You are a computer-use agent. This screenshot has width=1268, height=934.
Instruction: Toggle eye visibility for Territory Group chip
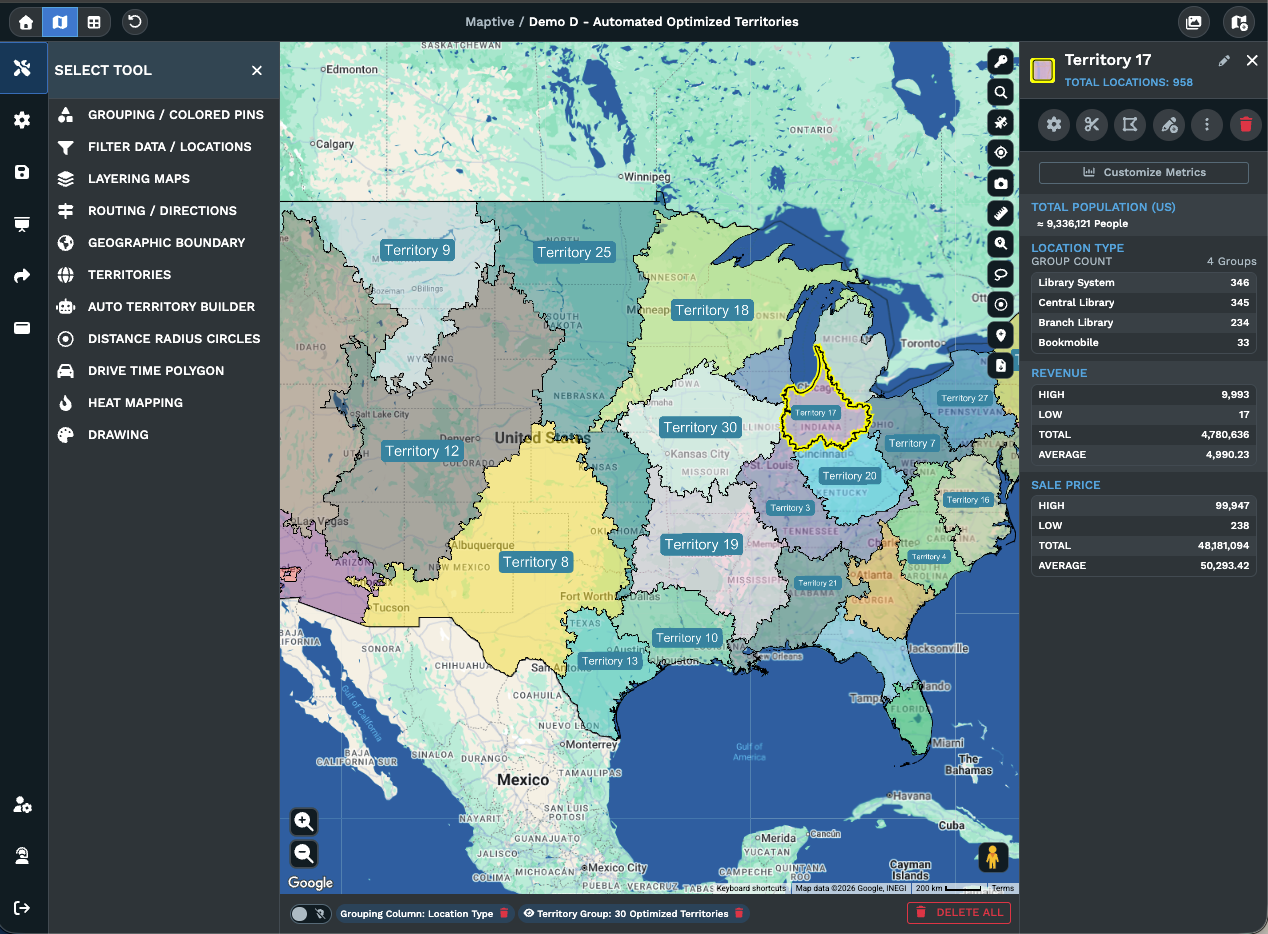pos(529,913)
